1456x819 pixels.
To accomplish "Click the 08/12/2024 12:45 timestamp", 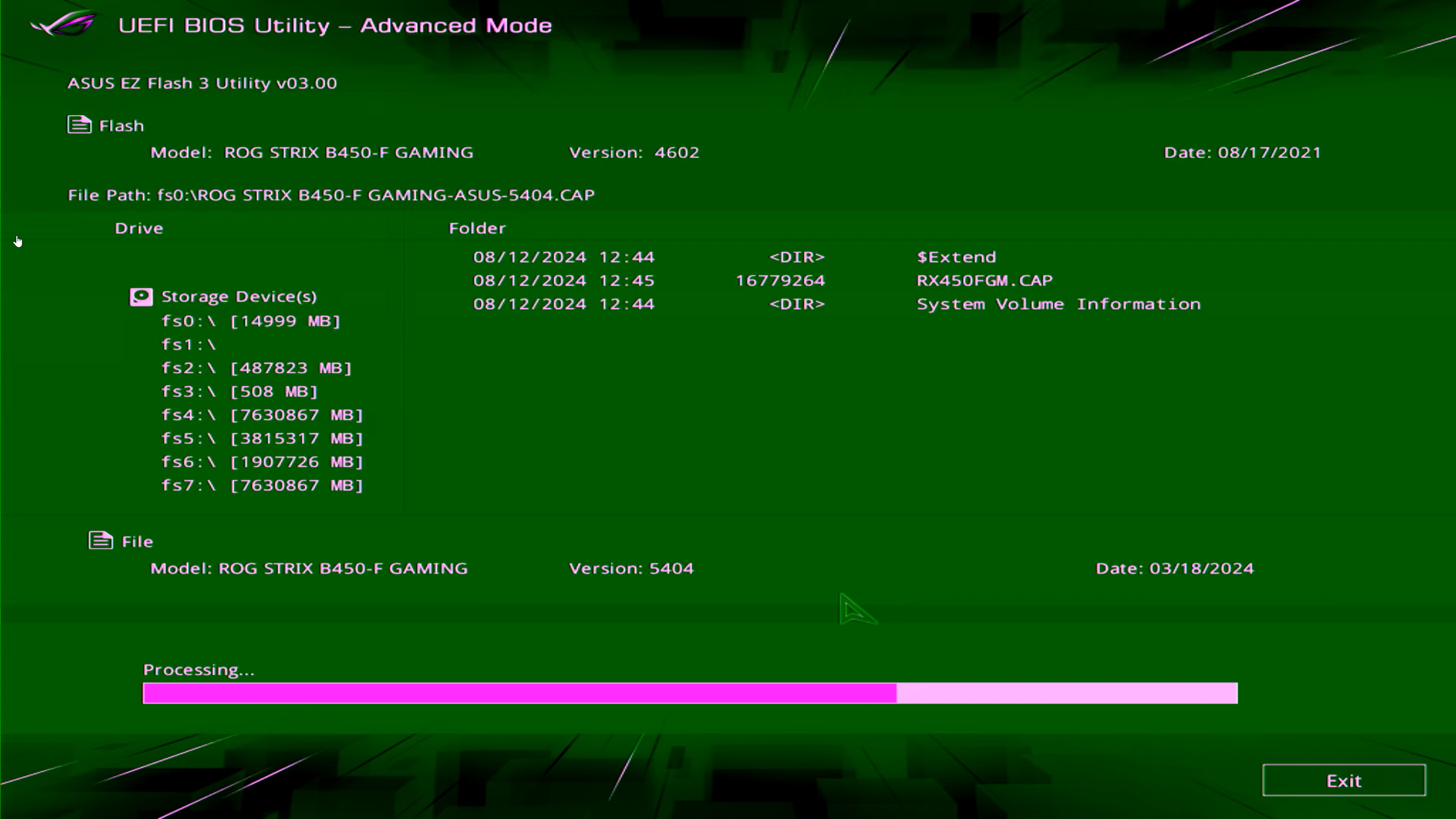I will (563, 280).
